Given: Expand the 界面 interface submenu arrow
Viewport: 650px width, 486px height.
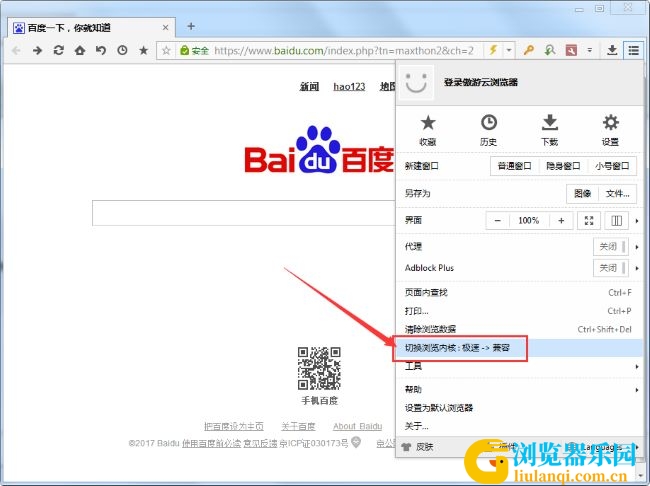Looking at the screenshot, I should click(x=637, y=221).
